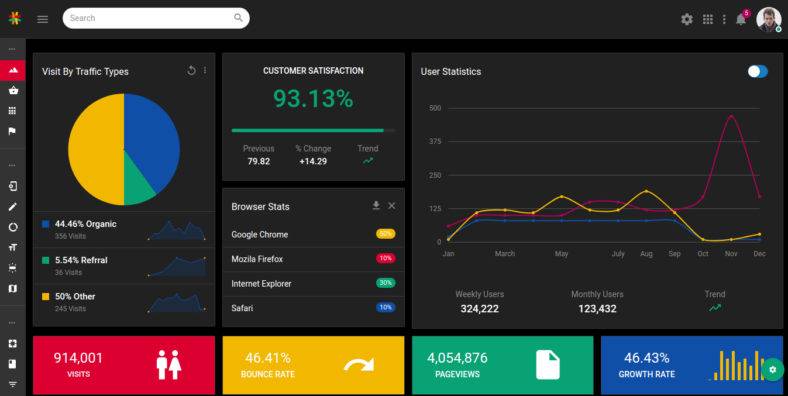Open the flag sidebar icon
The height and width of the screenshot is (396, 788).
[x=13, y=131]
